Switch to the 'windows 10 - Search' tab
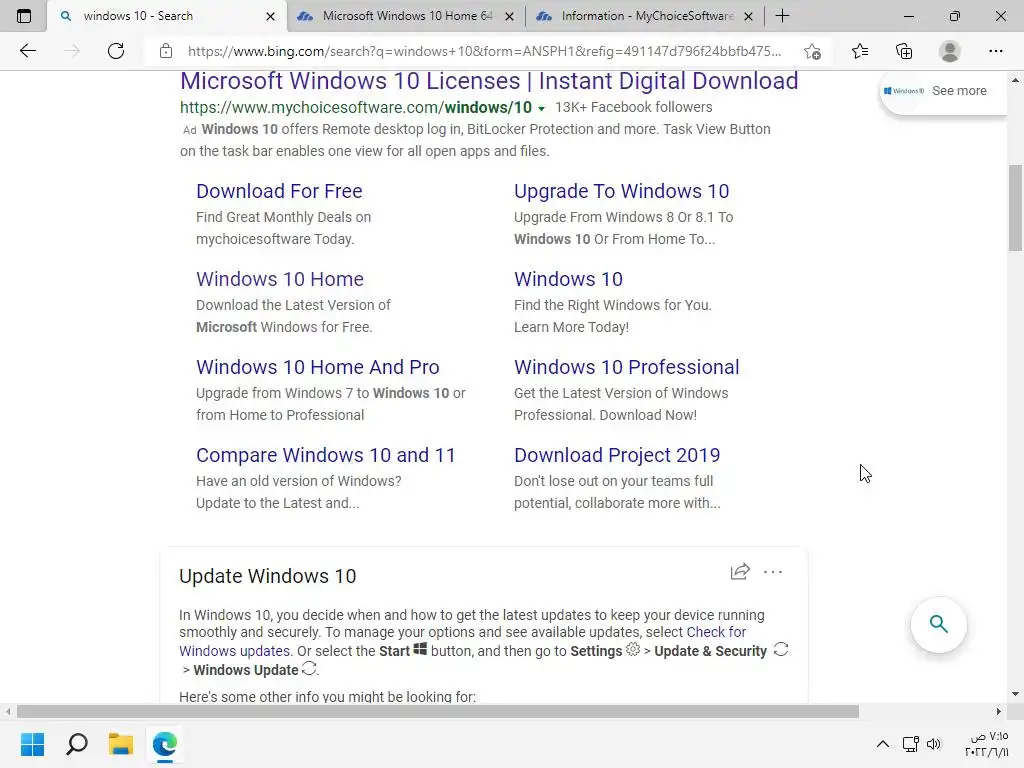This screenshot has height=768, width=1024. (167, 16)
